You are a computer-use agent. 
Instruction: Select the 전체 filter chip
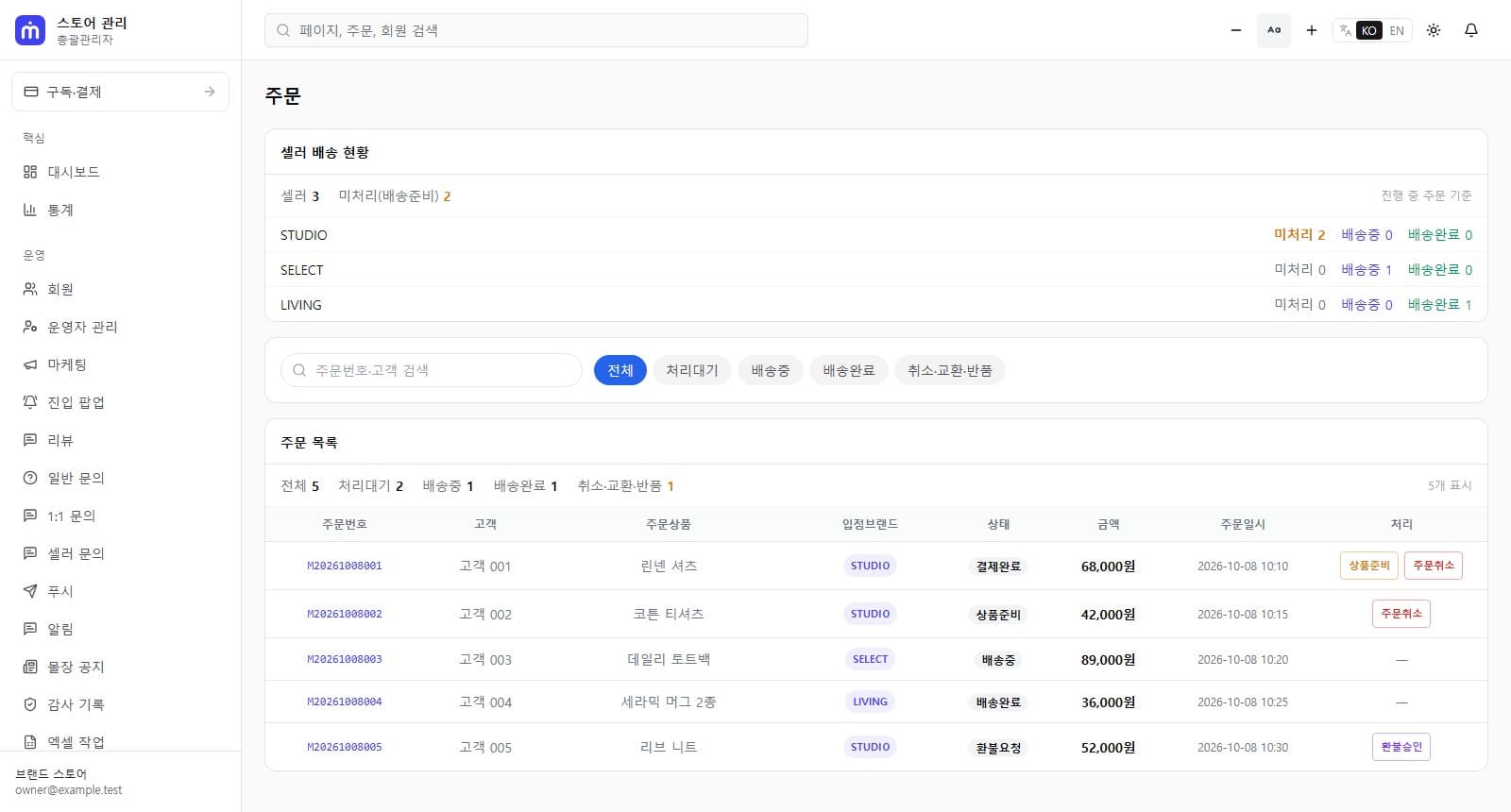click(620, 370)
